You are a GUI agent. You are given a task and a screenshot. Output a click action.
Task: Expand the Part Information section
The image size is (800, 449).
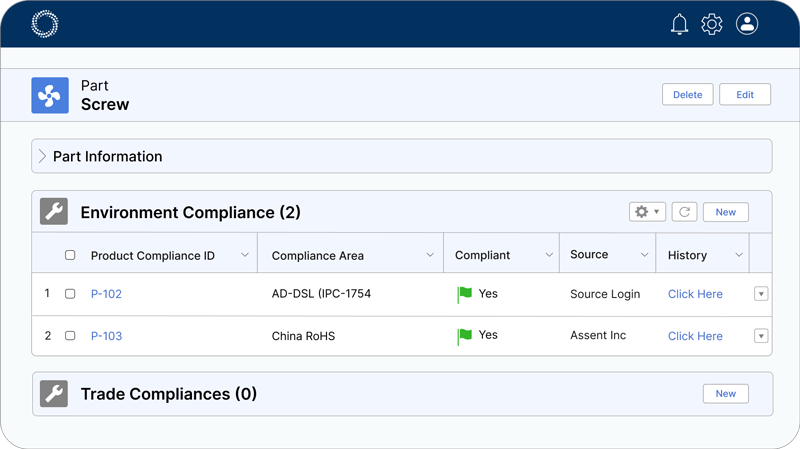pyautogui.click(x=43, y=156)
